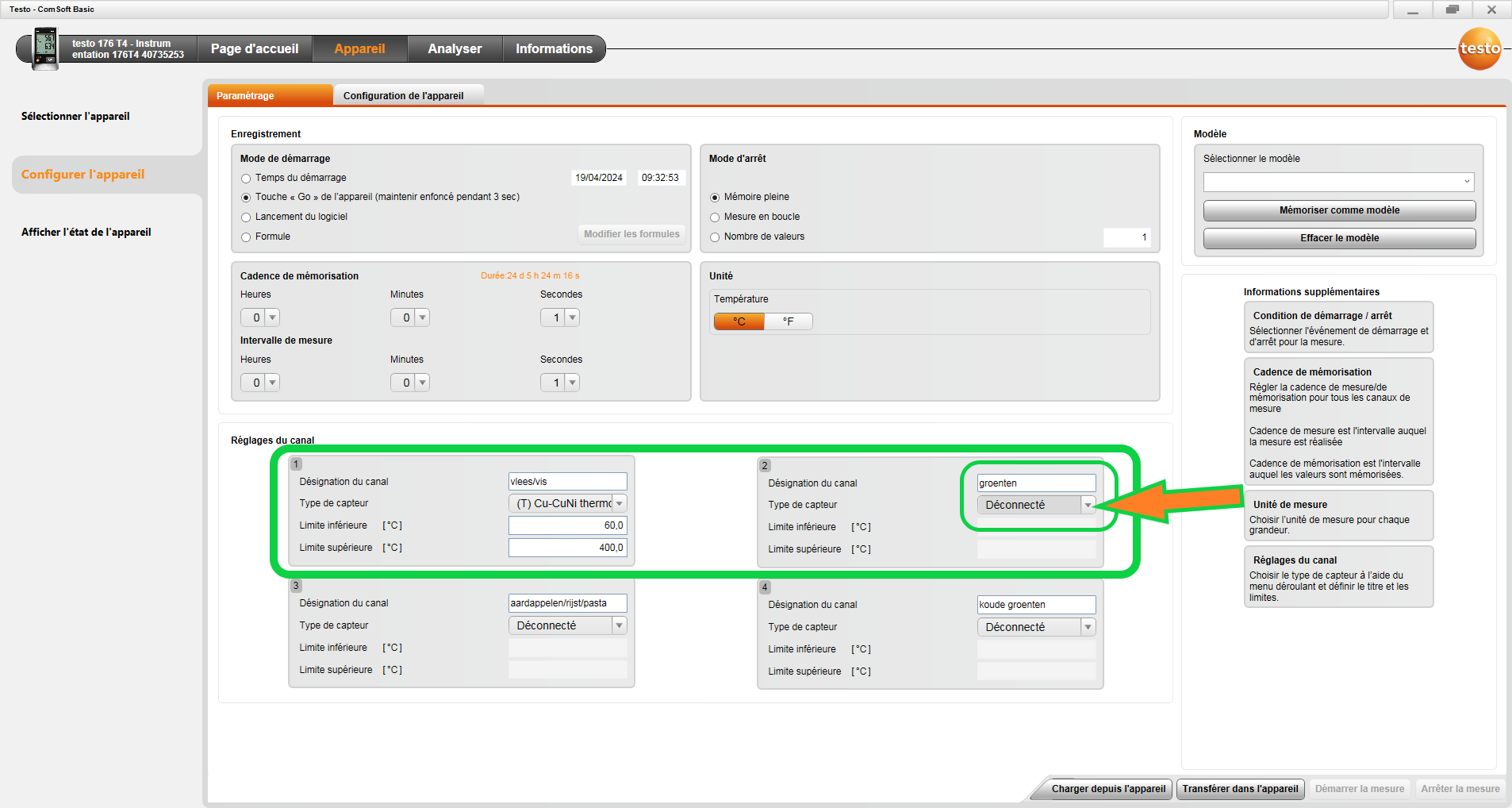The width and height of the screenshot is (1512, 808).
Task: Open the Analyser menu tab
Action: pos(455,48)
